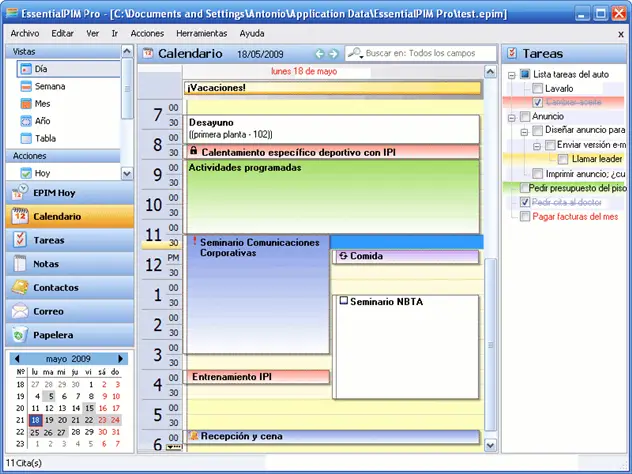Screen dimensions: 632x474
Task: Click the Tareas panel header icon
Action: pos(512,53)
